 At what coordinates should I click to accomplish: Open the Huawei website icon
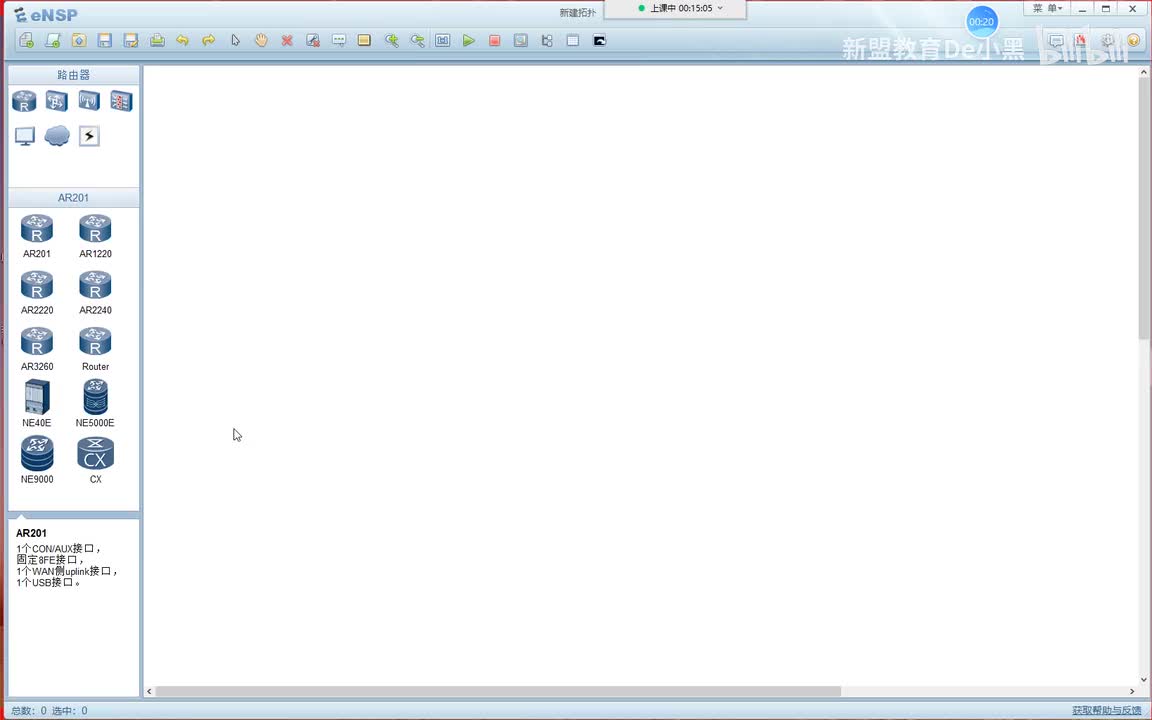pyautogui.click(x=1081, y=40)
